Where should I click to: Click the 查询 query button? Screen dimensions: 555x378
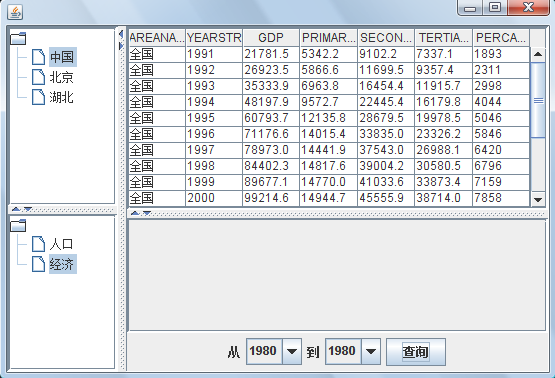click(x=416, y=351)
